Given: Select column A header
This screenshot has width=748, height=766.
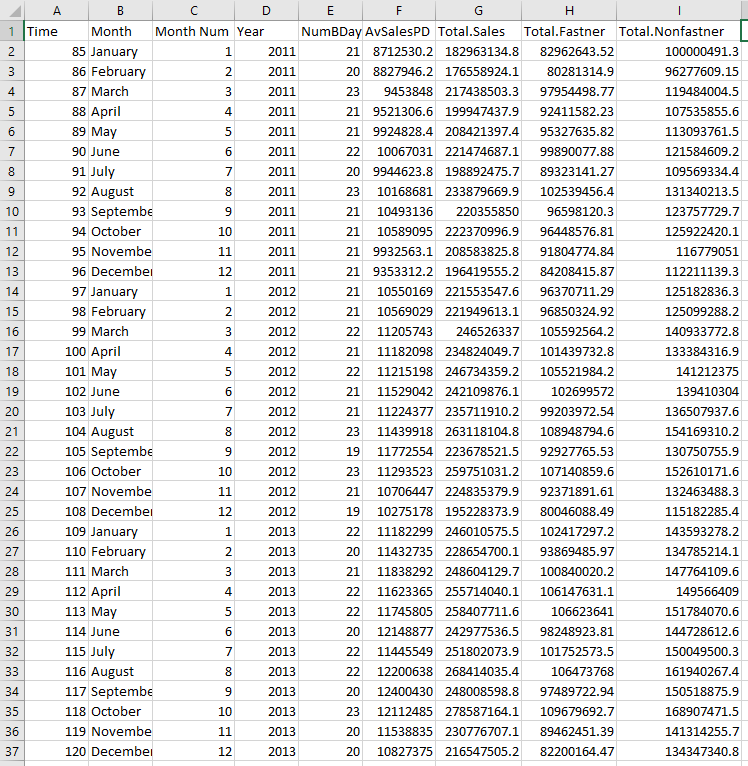Looking at the screenshot, I should click(x=56, y=10).
